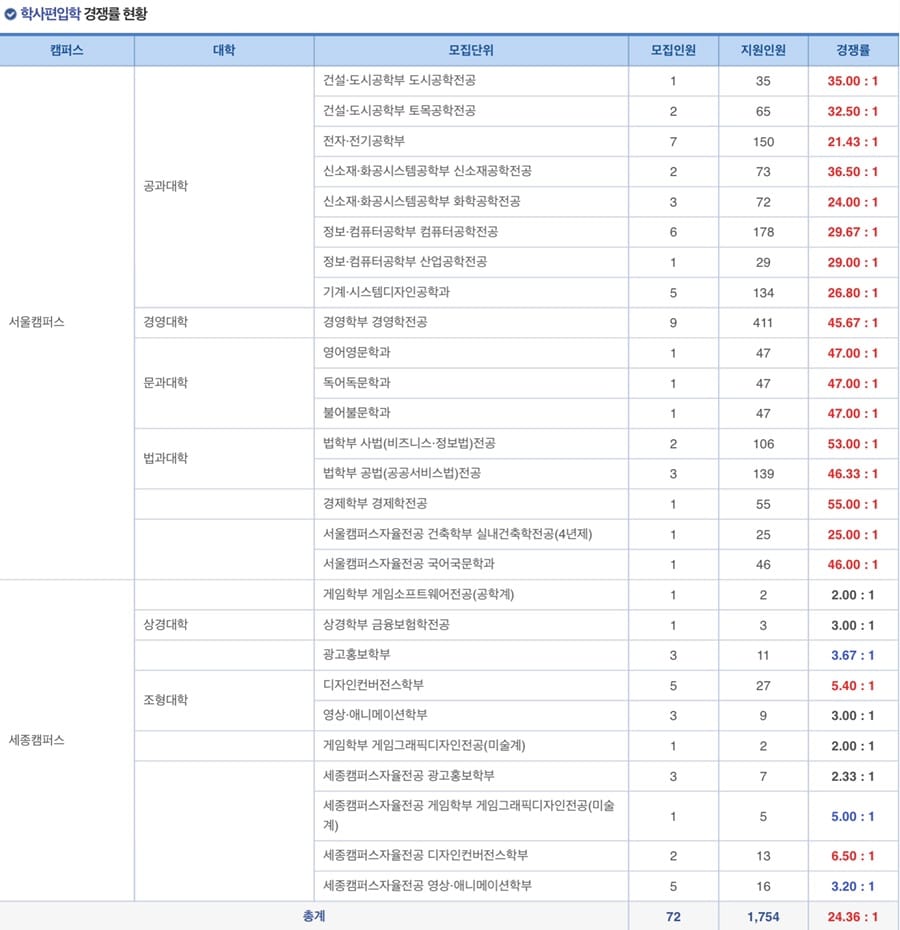The image size is (900, 930).
Task: Select the 지원인원 column header
Action: pos(763,50)
